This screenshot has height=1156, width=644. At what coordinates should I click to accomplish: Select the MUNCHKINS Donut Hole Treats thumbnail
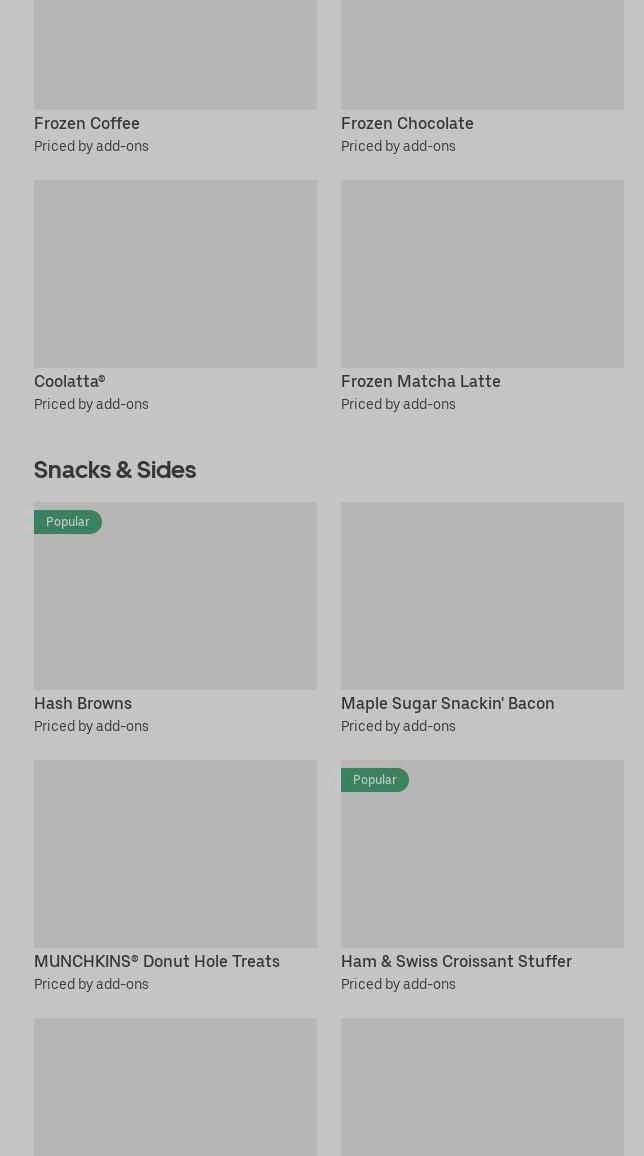tap(175, 853)
